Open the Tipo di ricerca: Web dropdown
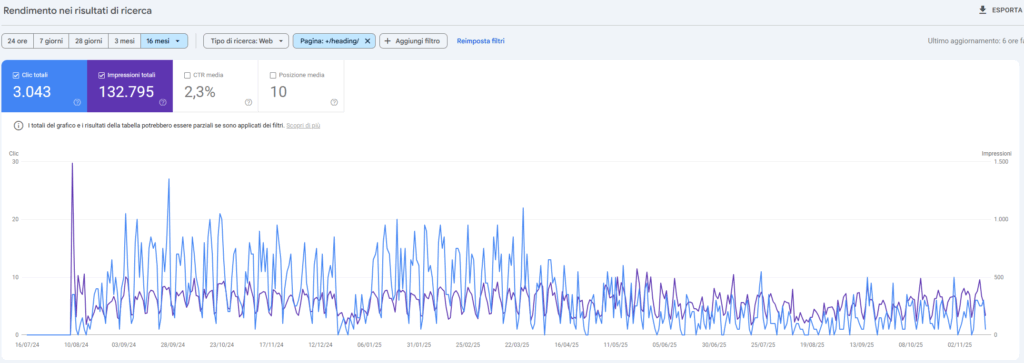This screenshot has height=363, width=1024. coord(246,41)
